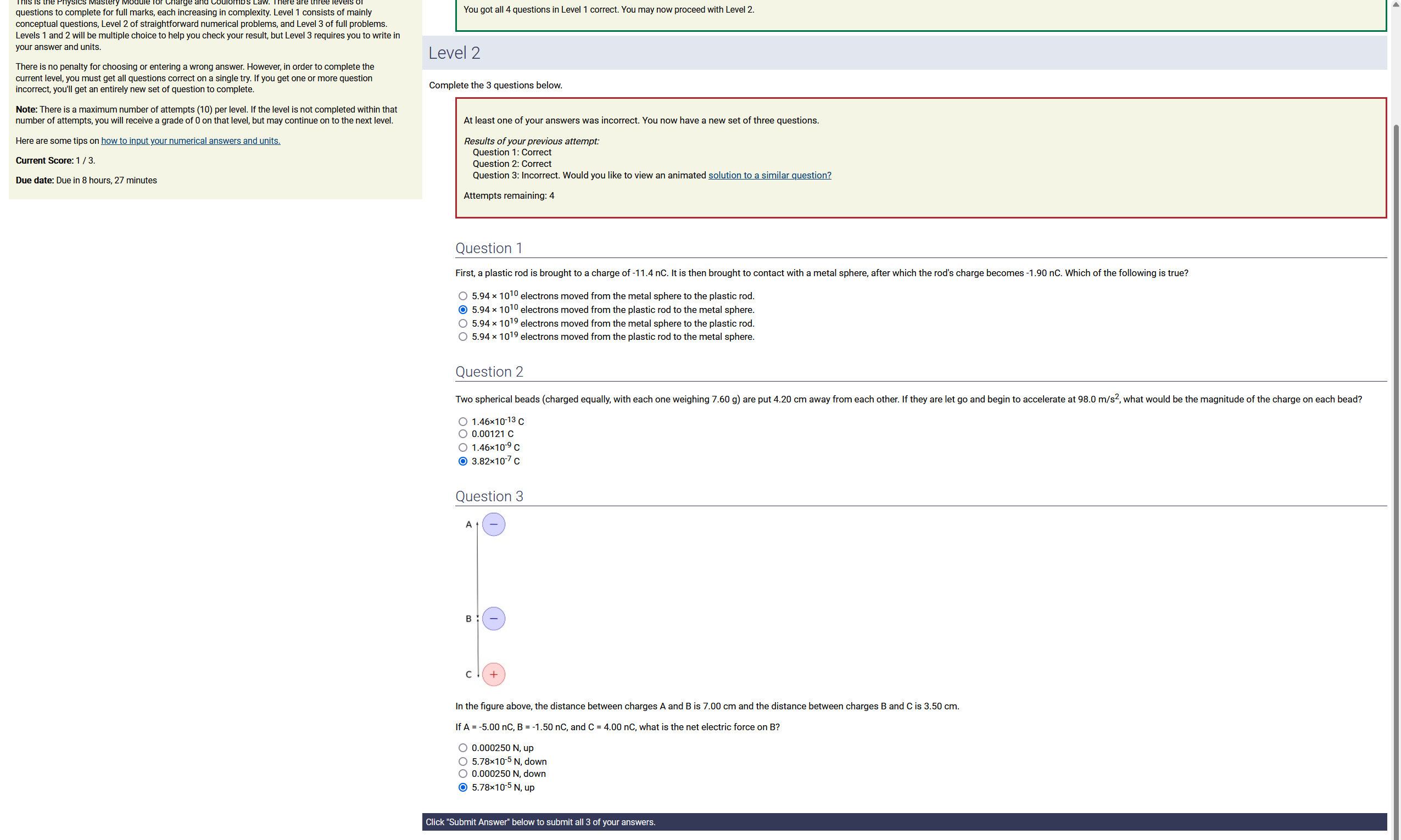Choose the 1.46×10^-13 C answer
This screenshot has width=1401, height=840.
point(462,422)
